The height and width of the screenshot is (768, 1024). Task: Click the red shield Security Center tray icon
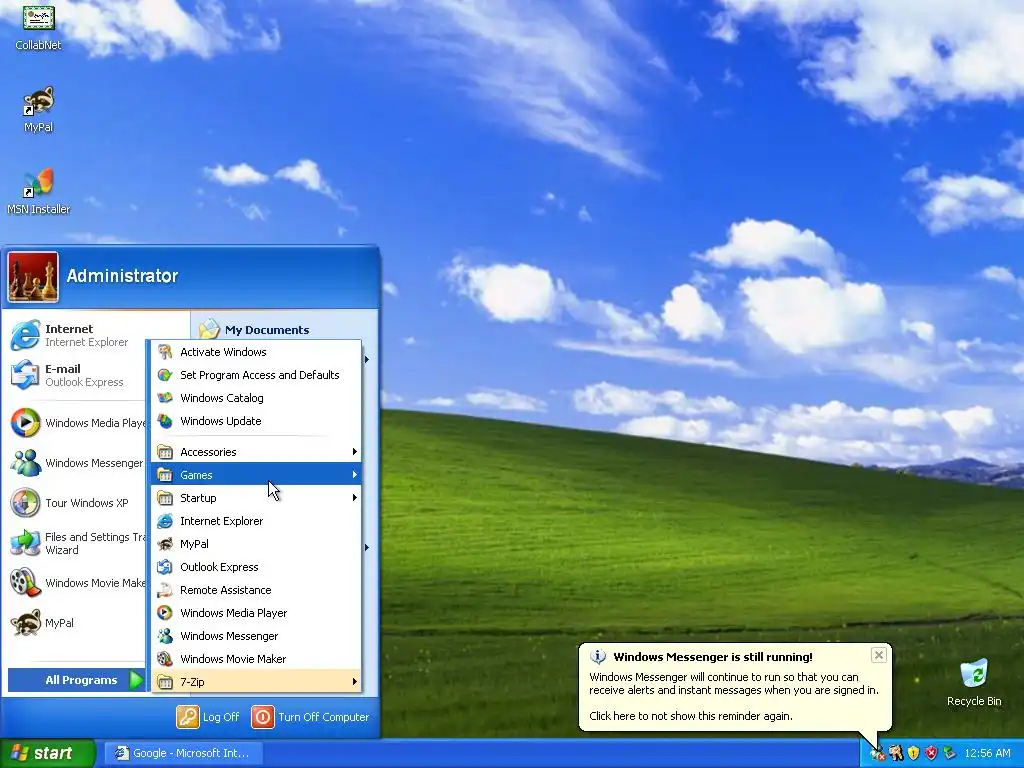pos(931,753)
